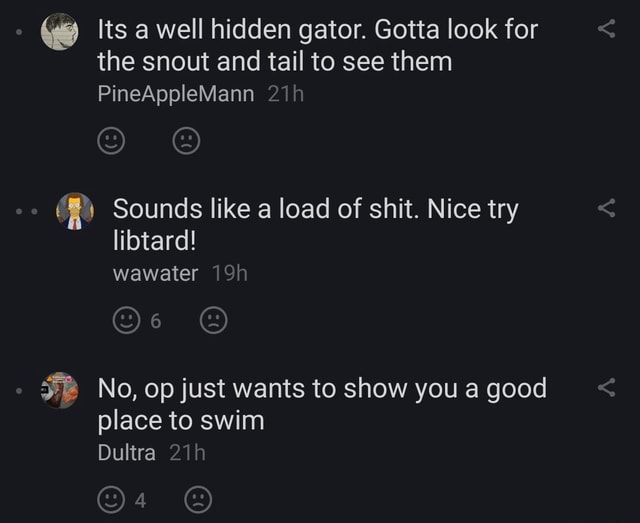Share Dultra's swim comment
This screenshot has height=523, width=640.
click(x=605, y=388)
